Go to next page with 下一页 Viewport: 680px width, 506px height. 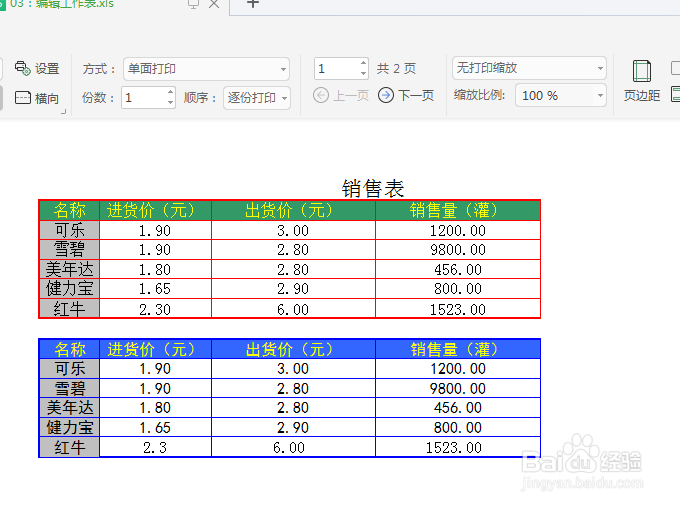pyautogui.click(x=406, y=95)
